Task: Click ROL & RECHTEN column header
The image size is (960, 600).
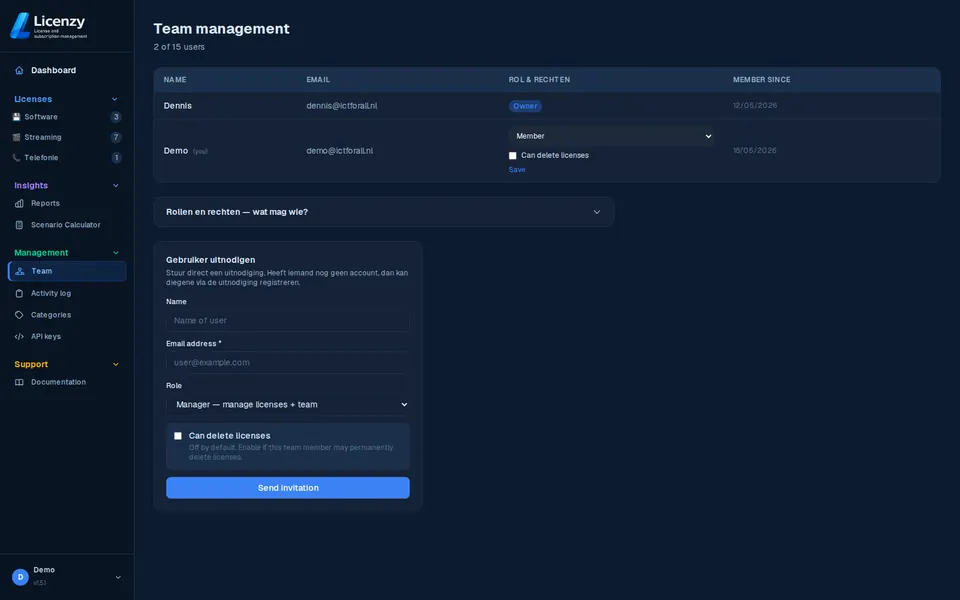Action: pyautogui.click(x=539, y=80)
